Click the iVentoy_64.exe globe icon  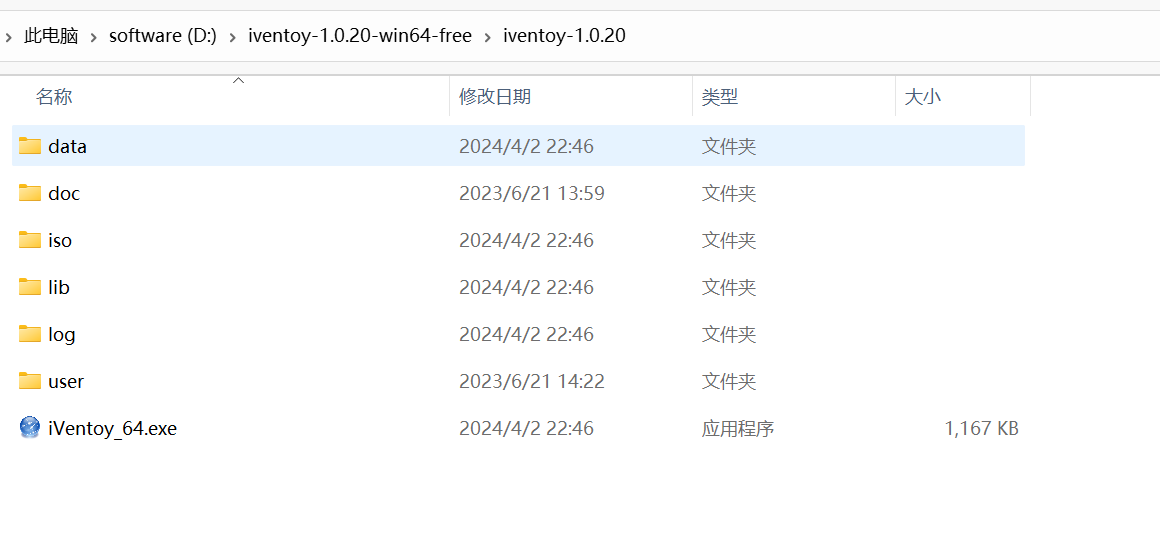coord(30,427)
